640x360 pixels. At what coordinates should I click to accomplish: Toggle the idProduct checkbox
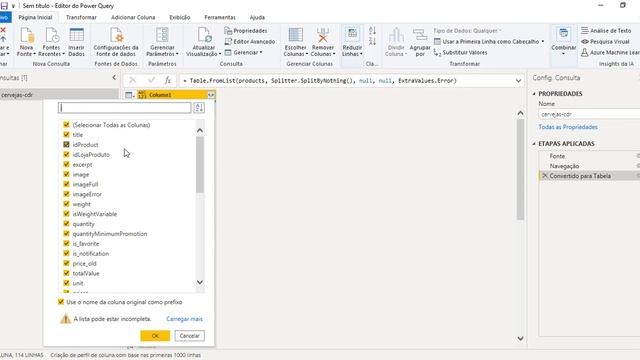67,144
